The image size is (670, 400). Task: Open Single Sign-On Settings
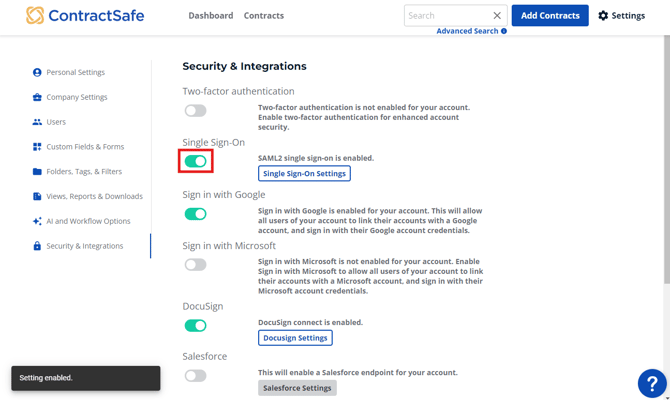pos(304,174)
